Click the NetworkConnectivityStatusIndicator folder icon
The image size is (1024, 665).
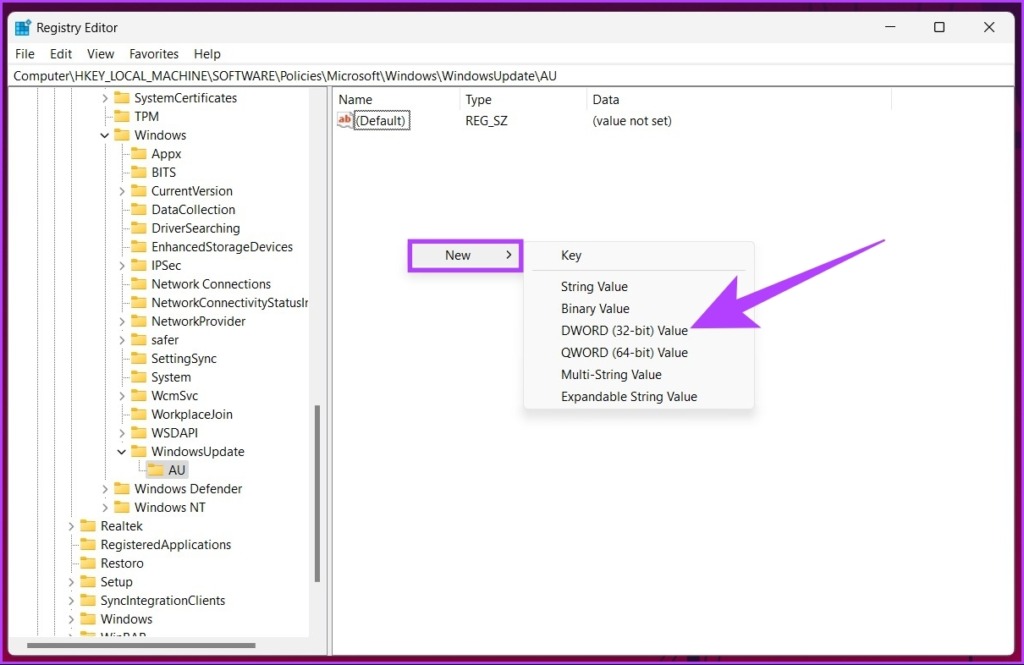pos(138,302)
